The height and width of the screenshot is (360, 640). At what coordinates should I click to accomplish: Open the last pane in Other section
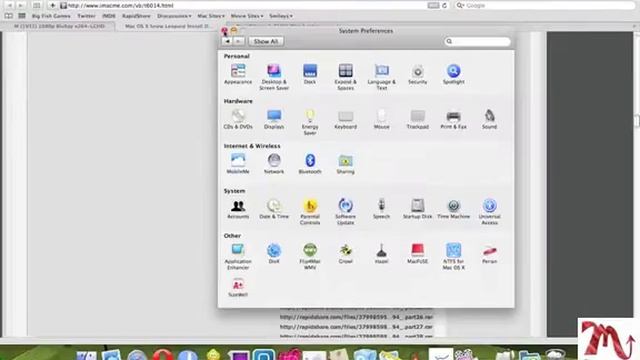[x=238, y=287]
